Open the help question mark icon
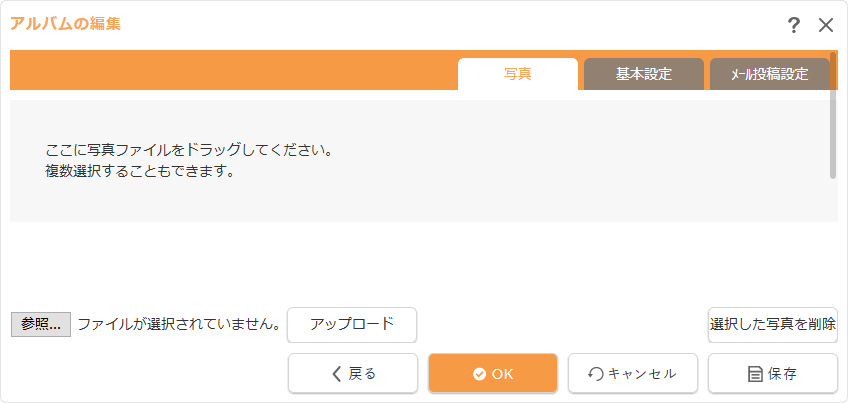 pos(794,25)
